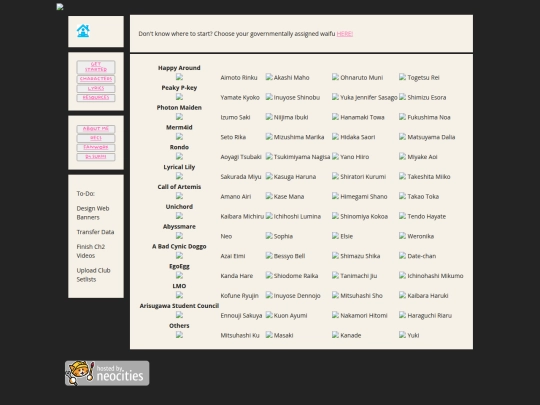Click the broken image at page top
This screenshot has width=540, height=405.
tap(60, 7)
